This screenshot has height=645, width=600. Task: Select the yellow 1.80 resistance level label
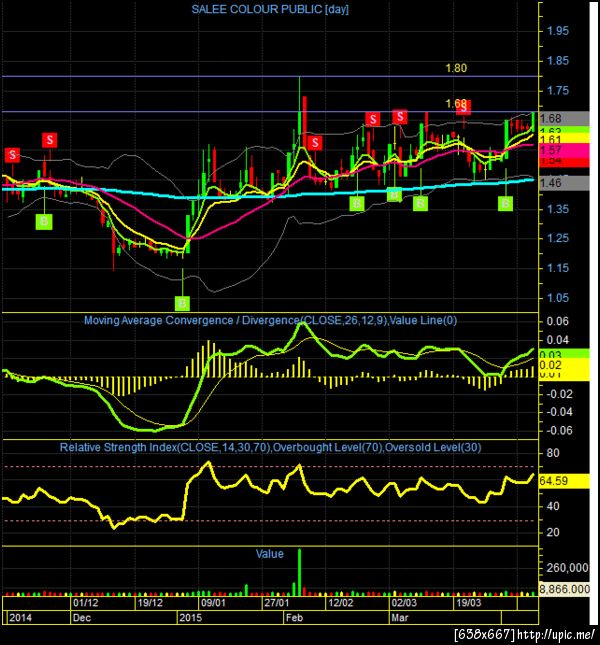point(456,68)
